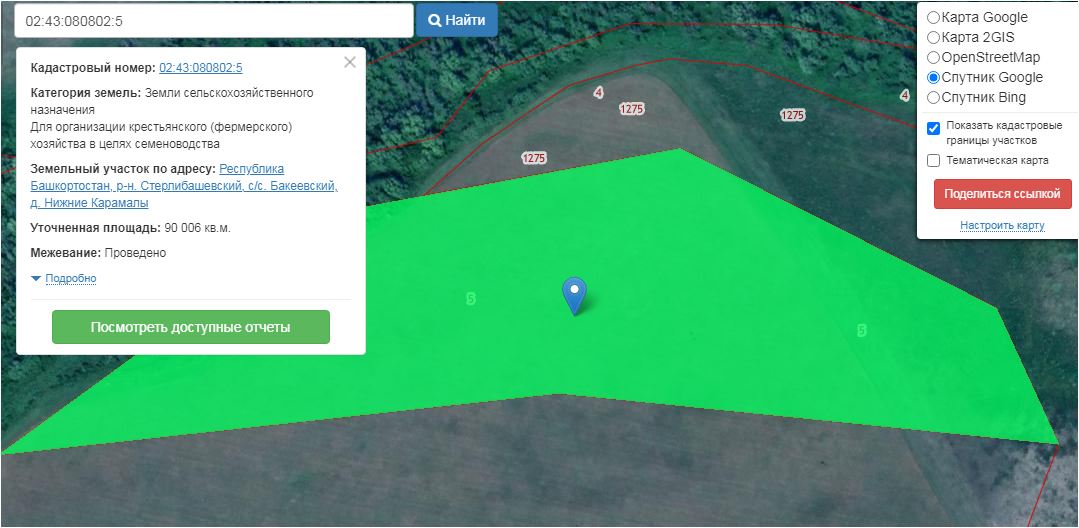
Task: Click the 1275 parcel label near top center
Action: point(631,109)
